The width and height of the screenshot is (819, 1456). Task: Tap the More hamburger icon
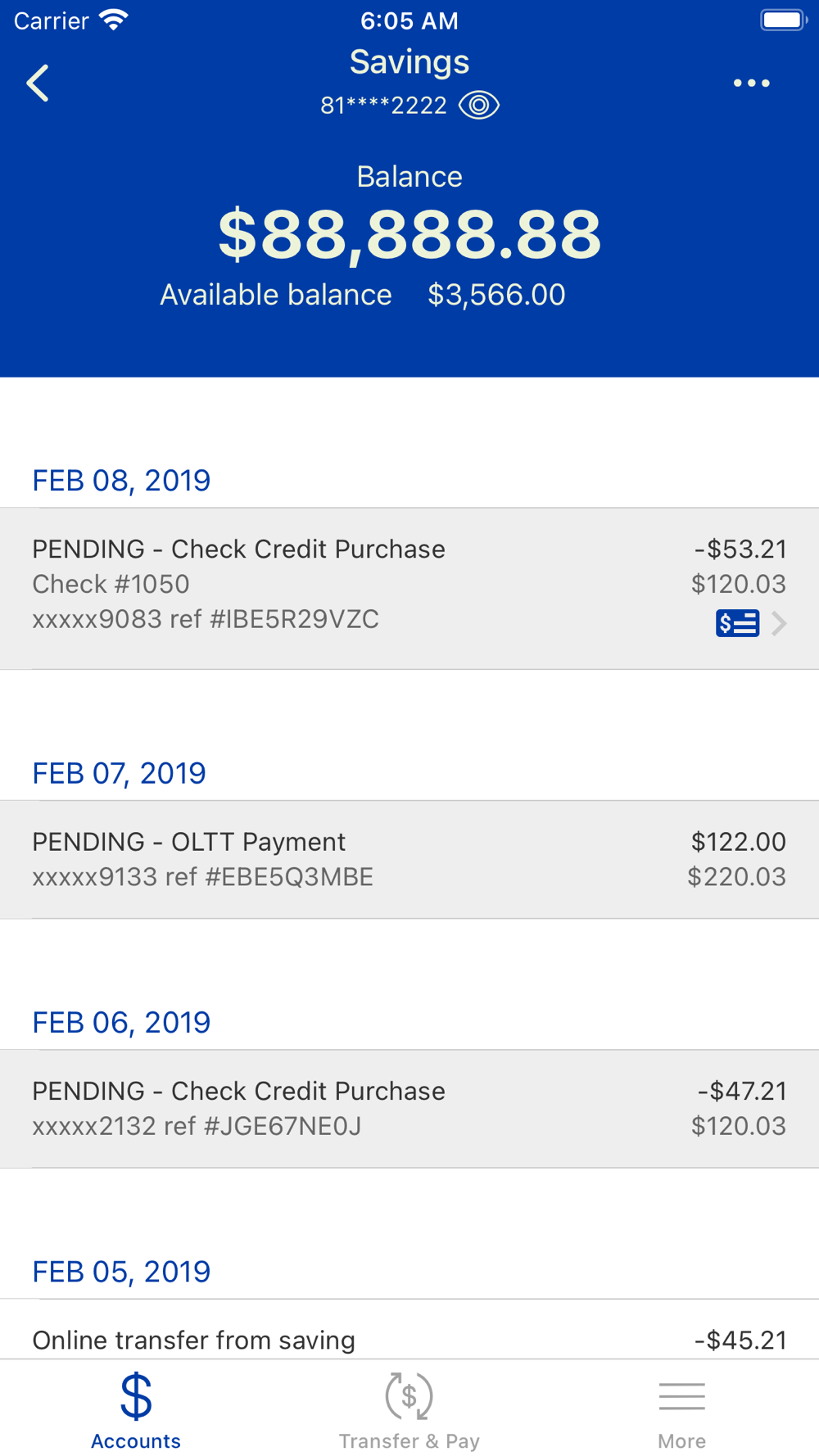coord(681,1396)
